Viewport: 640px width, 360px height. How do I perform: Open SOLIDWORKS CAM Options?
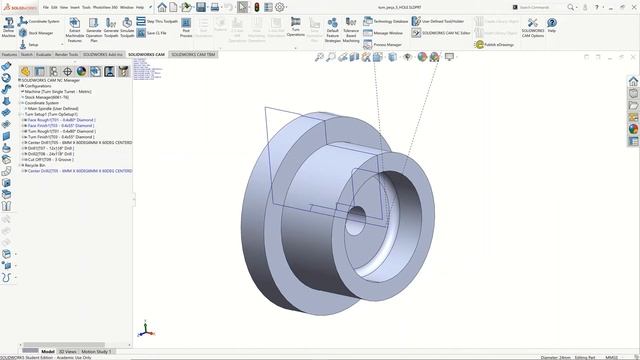533,28
